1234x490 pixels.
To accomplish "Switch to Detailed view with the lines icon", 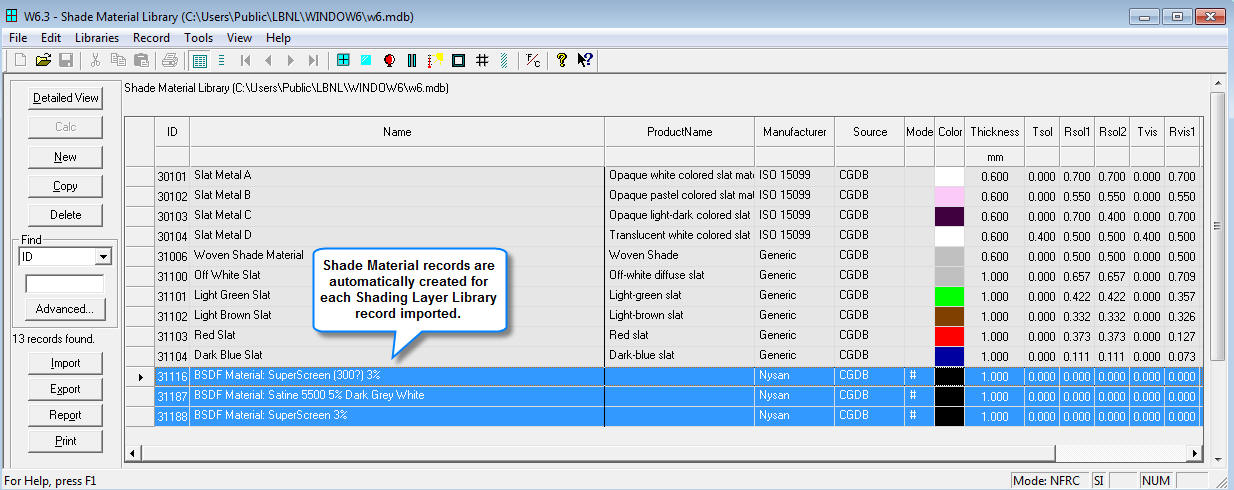I will [221, 60].
